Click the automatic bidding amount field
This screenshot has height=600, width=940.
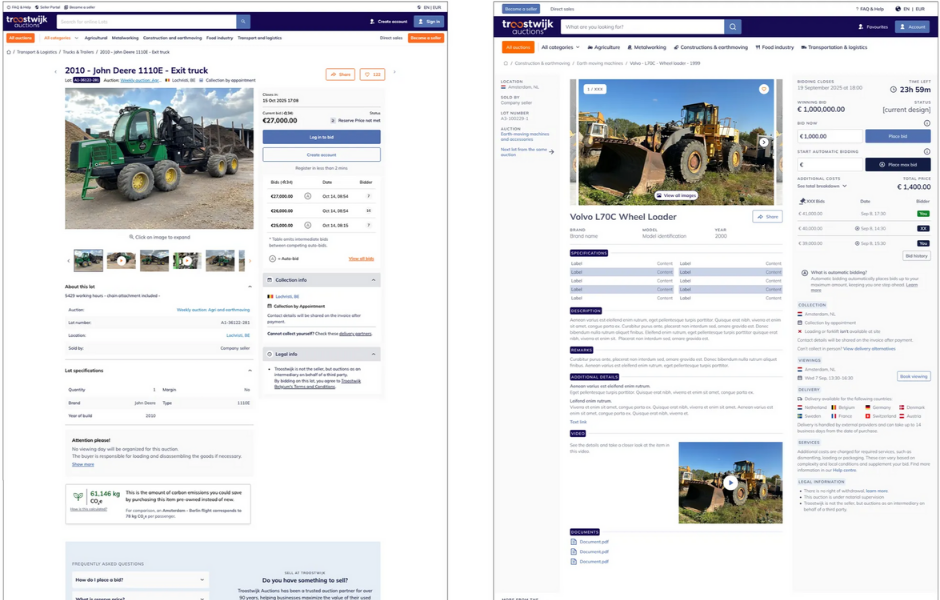pyautogui.click(x=829, y=164)
